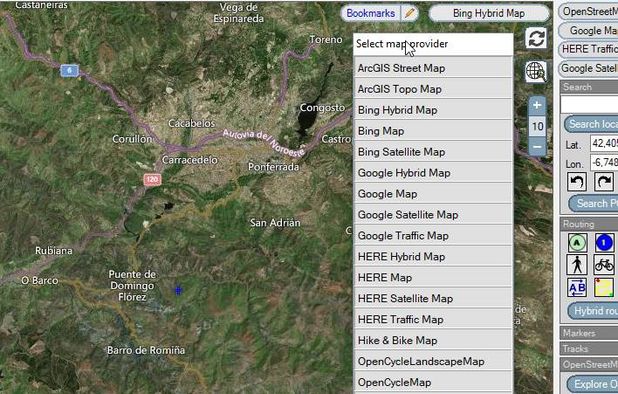Pick HERE Map provider entry
Viewport: 618px width, 394px height.
tap(433, 277)
